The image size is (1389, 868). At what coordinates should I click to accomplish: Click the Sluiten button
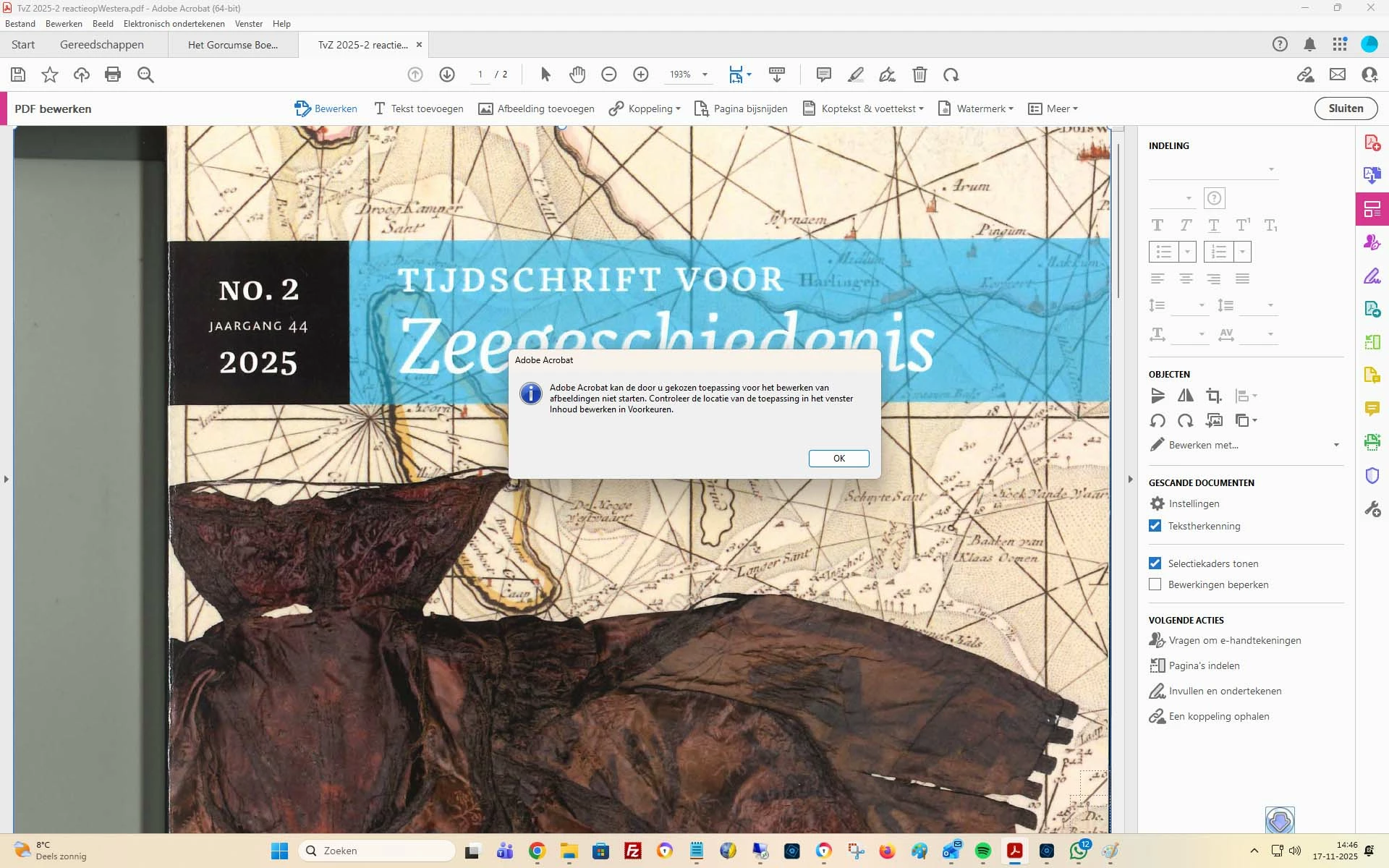[x=1346, y=109]
